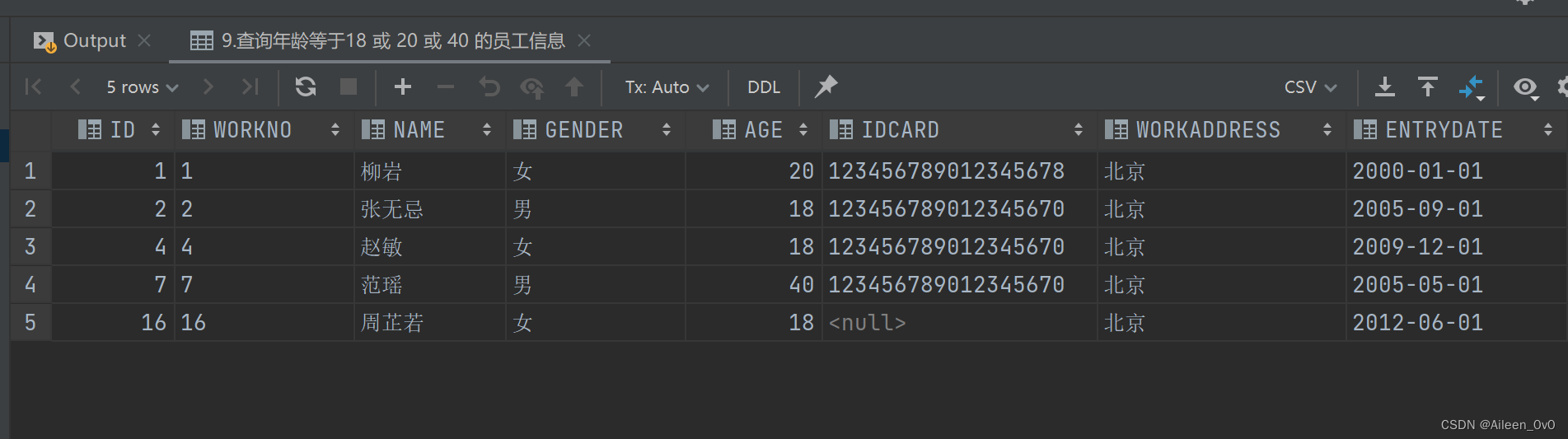Toggle sort arrows on ENTRYDATE column
The height and width of the screenshot is (439, 1568).
point(1548,129)
